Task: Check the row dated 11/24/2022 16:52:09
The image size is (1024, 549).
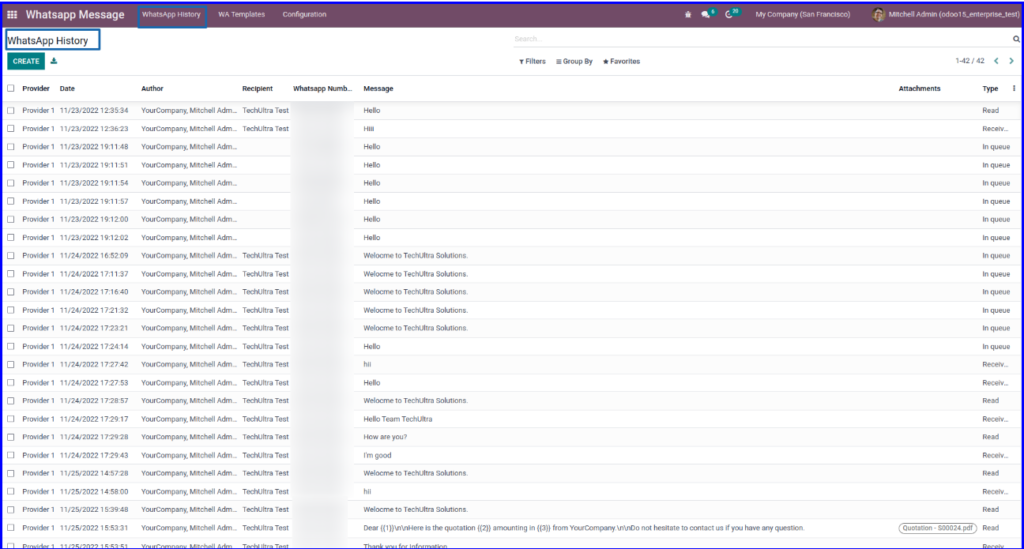Action: [x=10, y=256]
